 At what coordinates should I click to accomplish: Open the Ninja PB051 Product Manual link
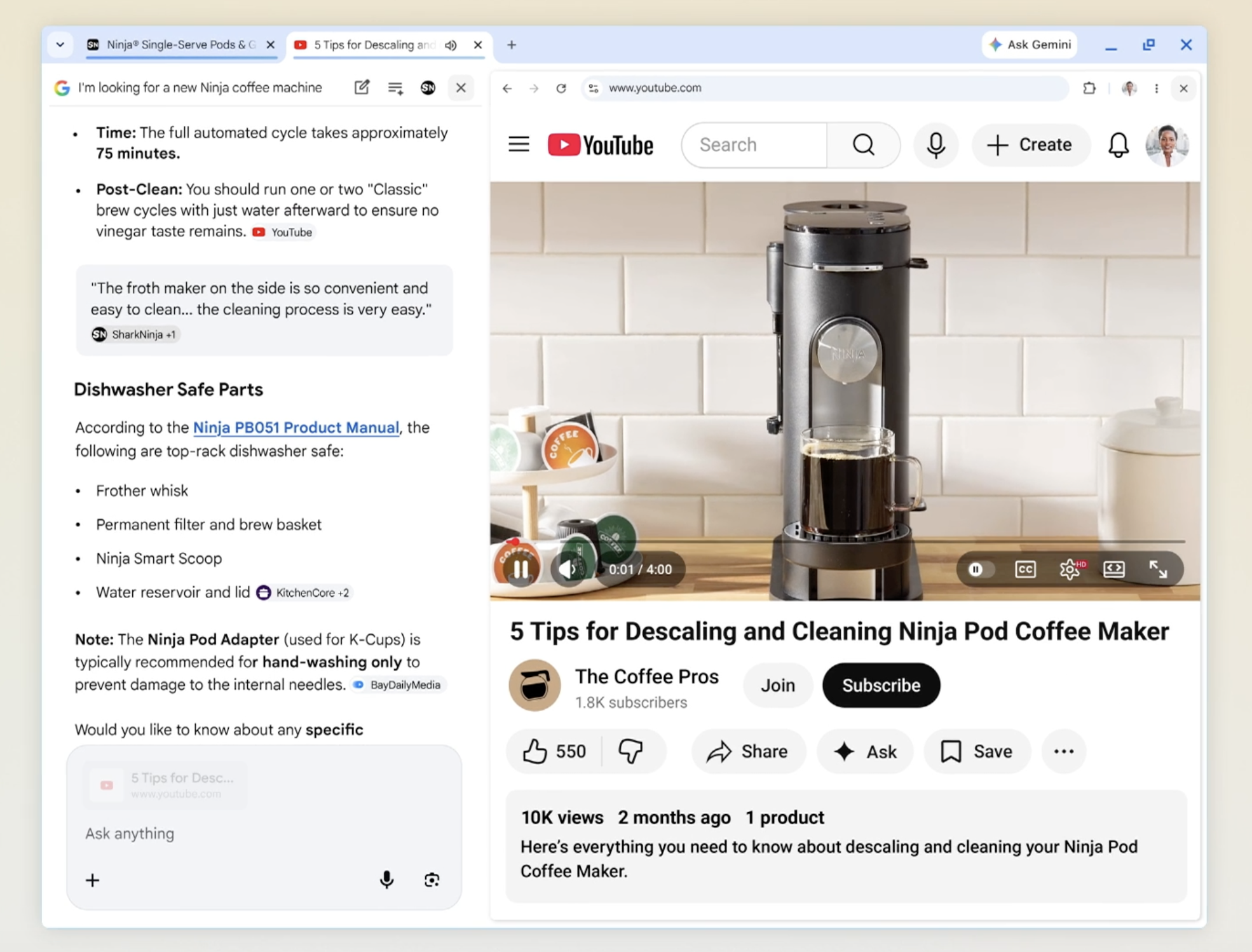click(x=296, y=428)
